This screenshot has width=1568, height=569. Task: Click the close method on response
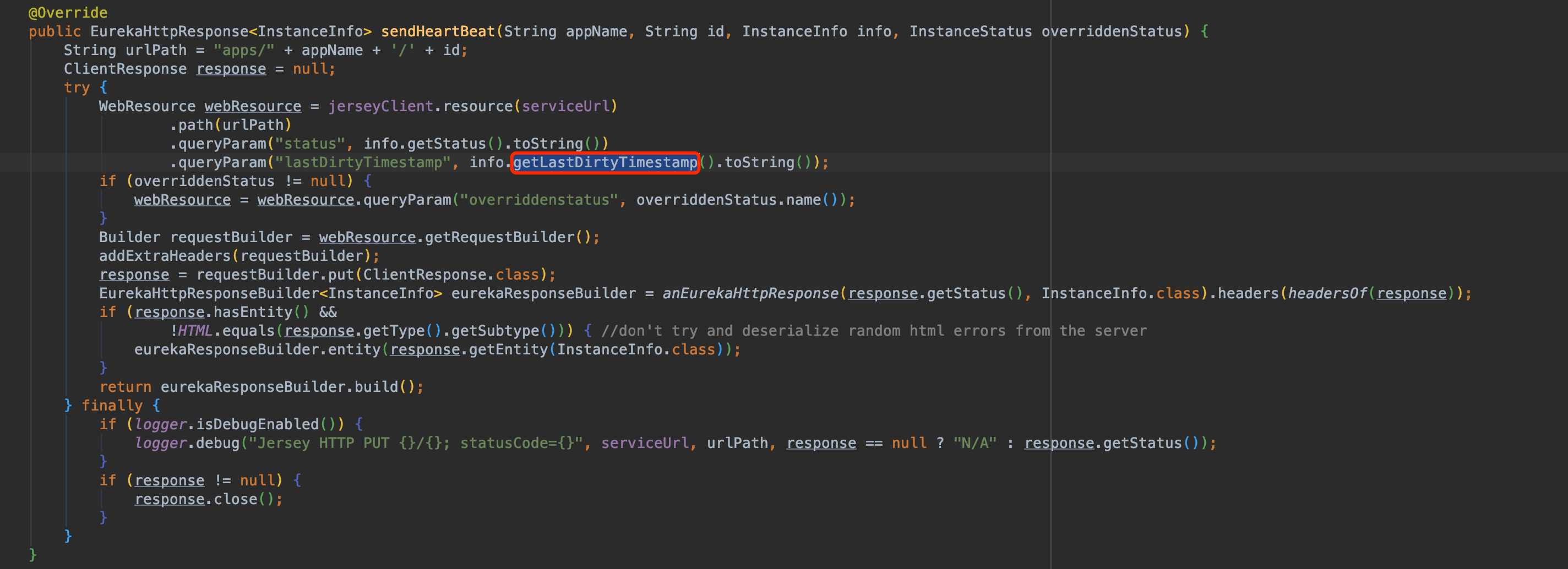point(236,500)
